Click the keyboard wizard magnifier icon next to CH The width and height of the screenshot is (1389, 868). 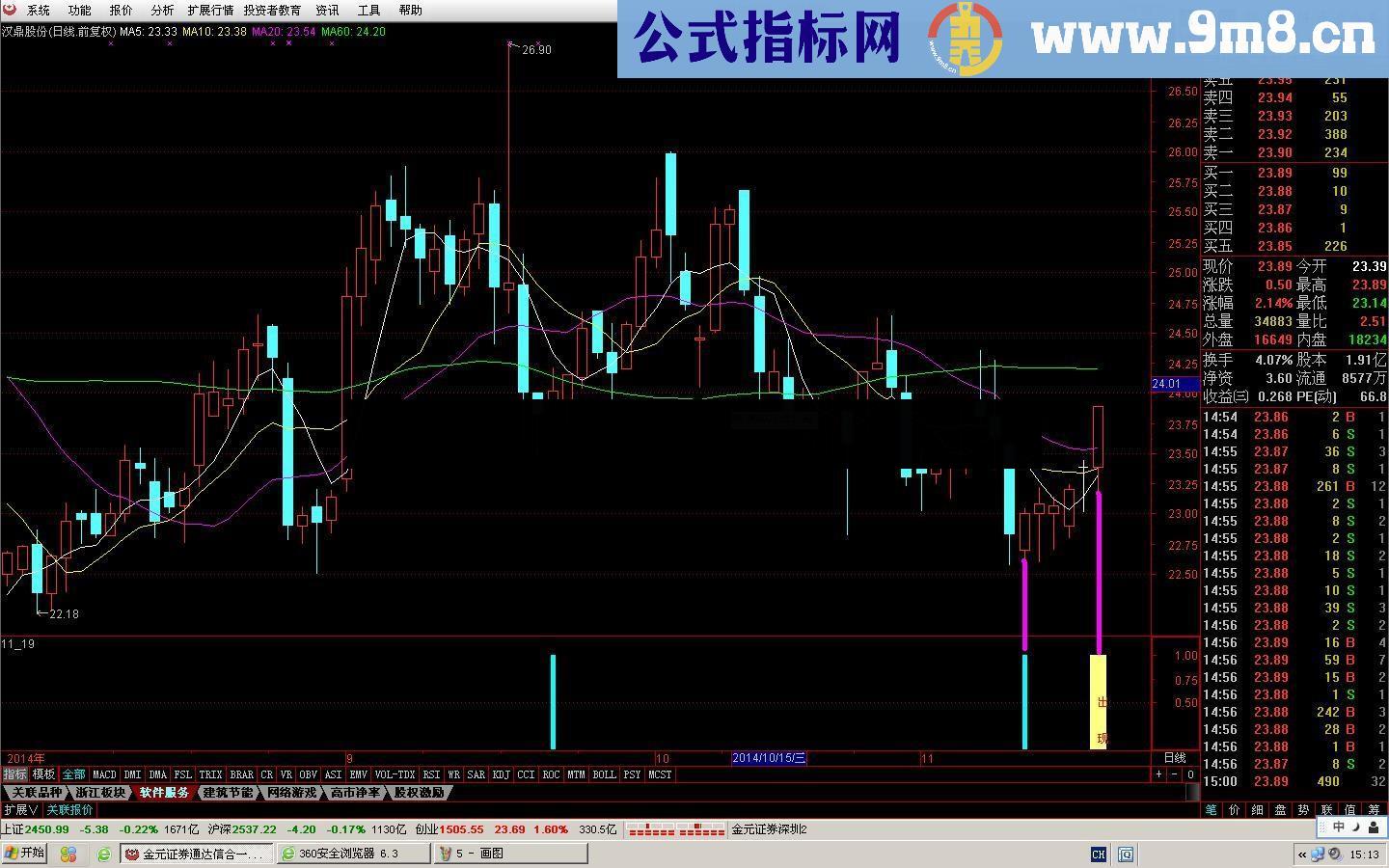(1125, 854)
